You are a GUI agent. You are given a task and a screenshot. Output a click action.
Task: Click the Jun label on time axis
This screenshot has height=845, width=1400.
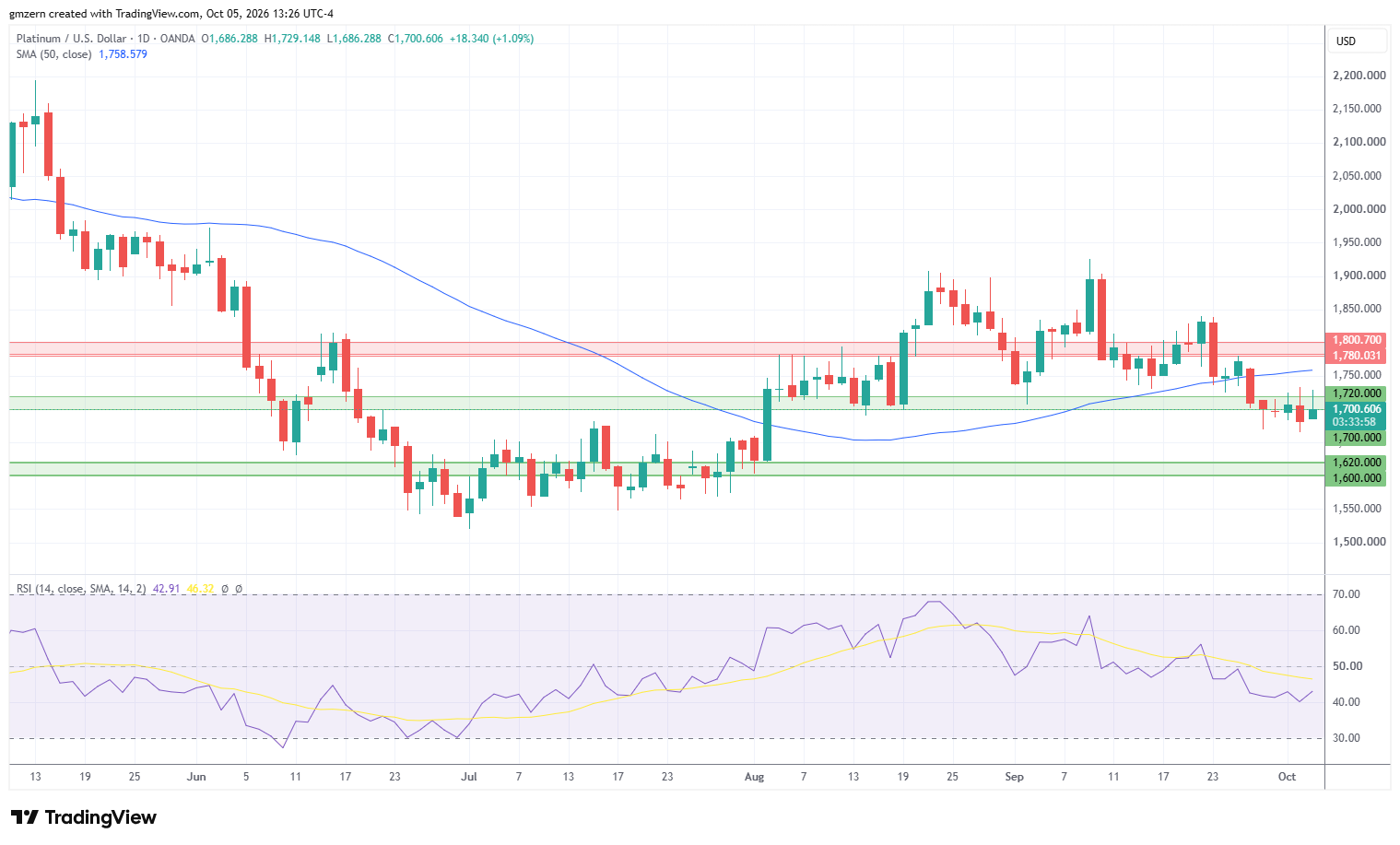196,777
